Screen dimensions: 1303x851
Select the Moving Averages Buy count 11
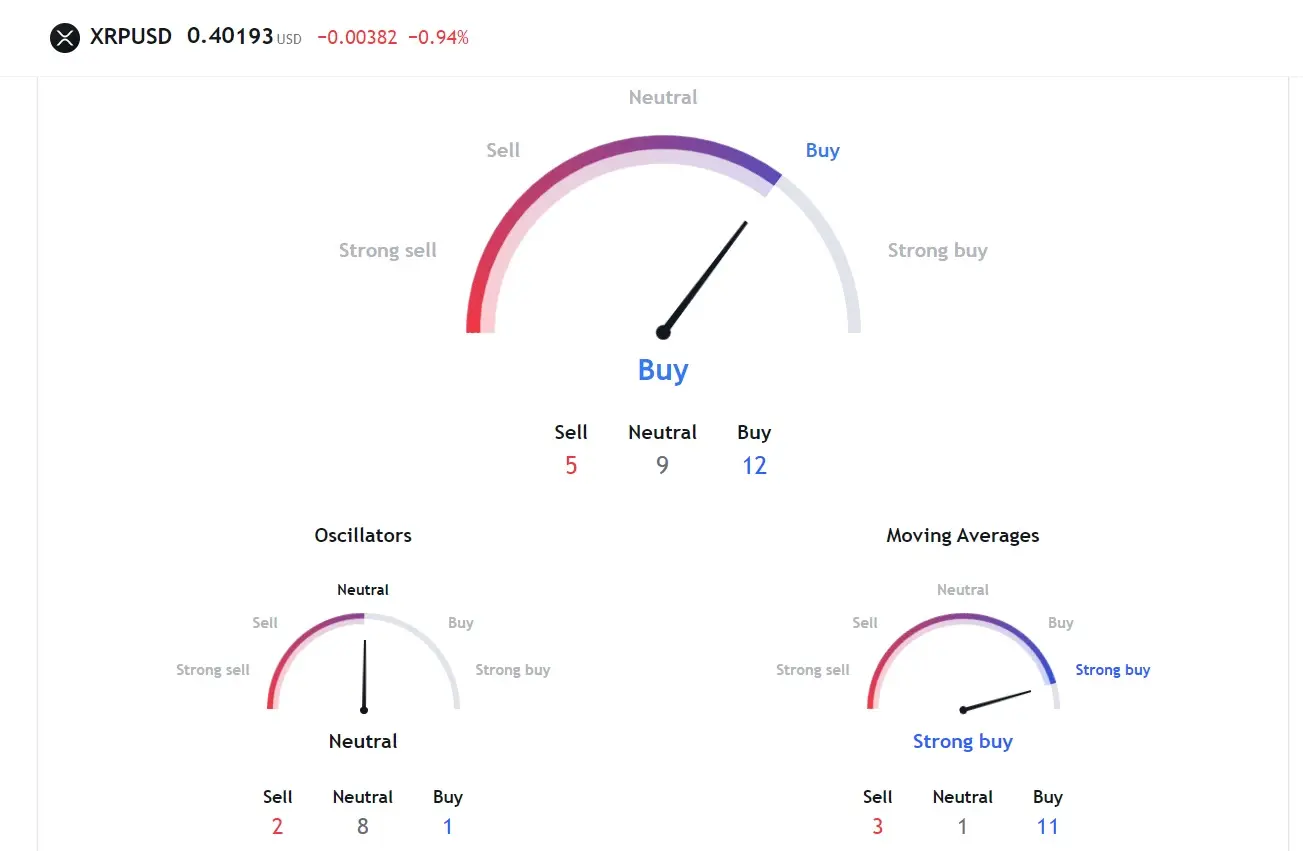click(x=1048, y=826)
